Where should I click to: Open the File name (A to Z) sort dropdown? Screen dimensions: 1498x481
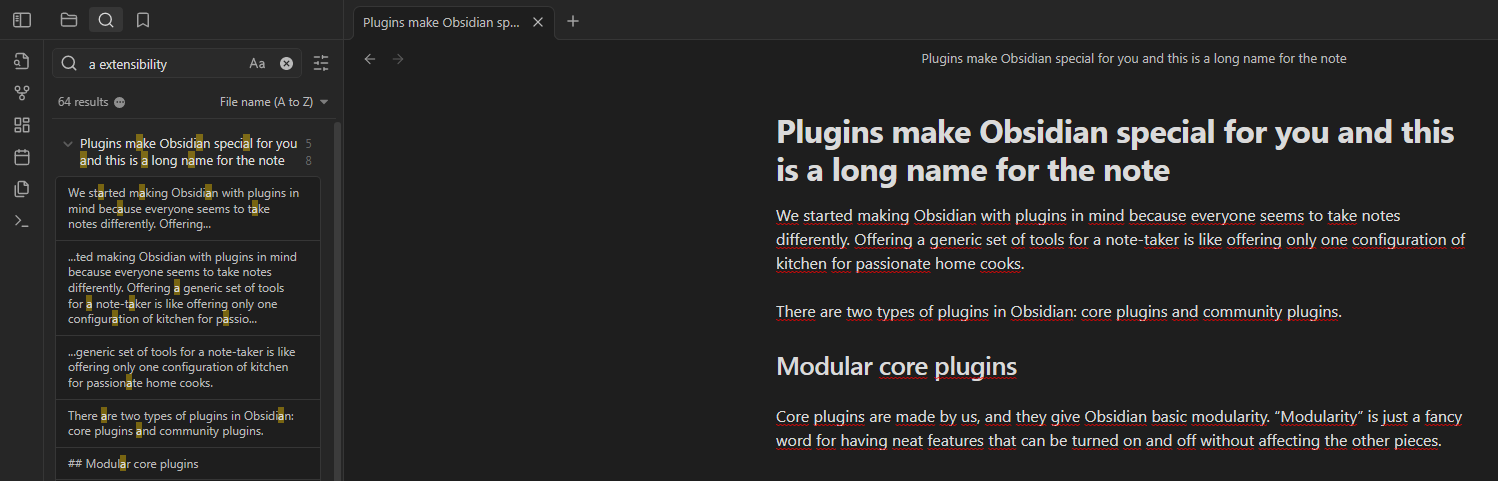pyautogui.click(x=274, y=102)
